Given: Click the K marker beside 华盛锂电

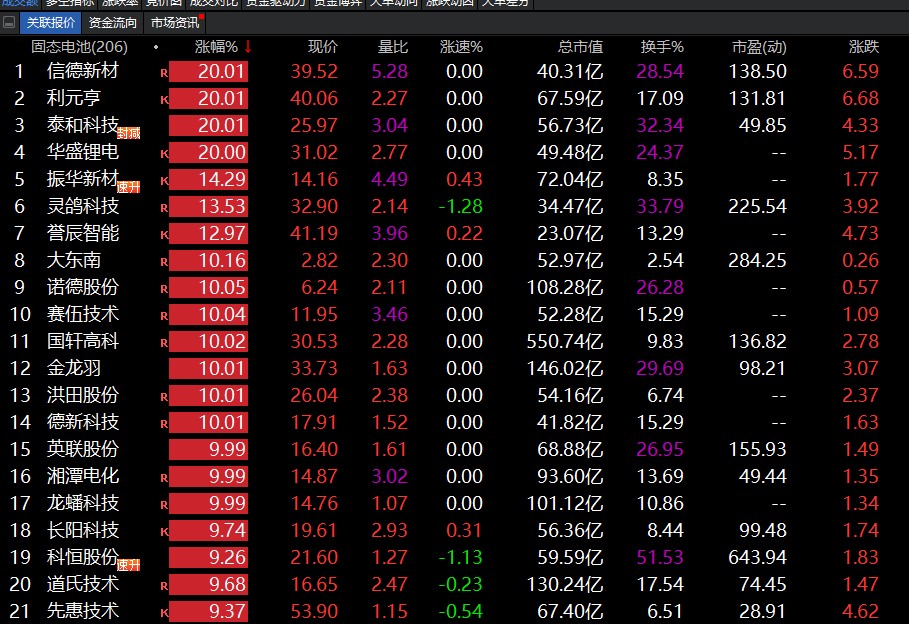Looking at the screenshot, I should point(164,154).
